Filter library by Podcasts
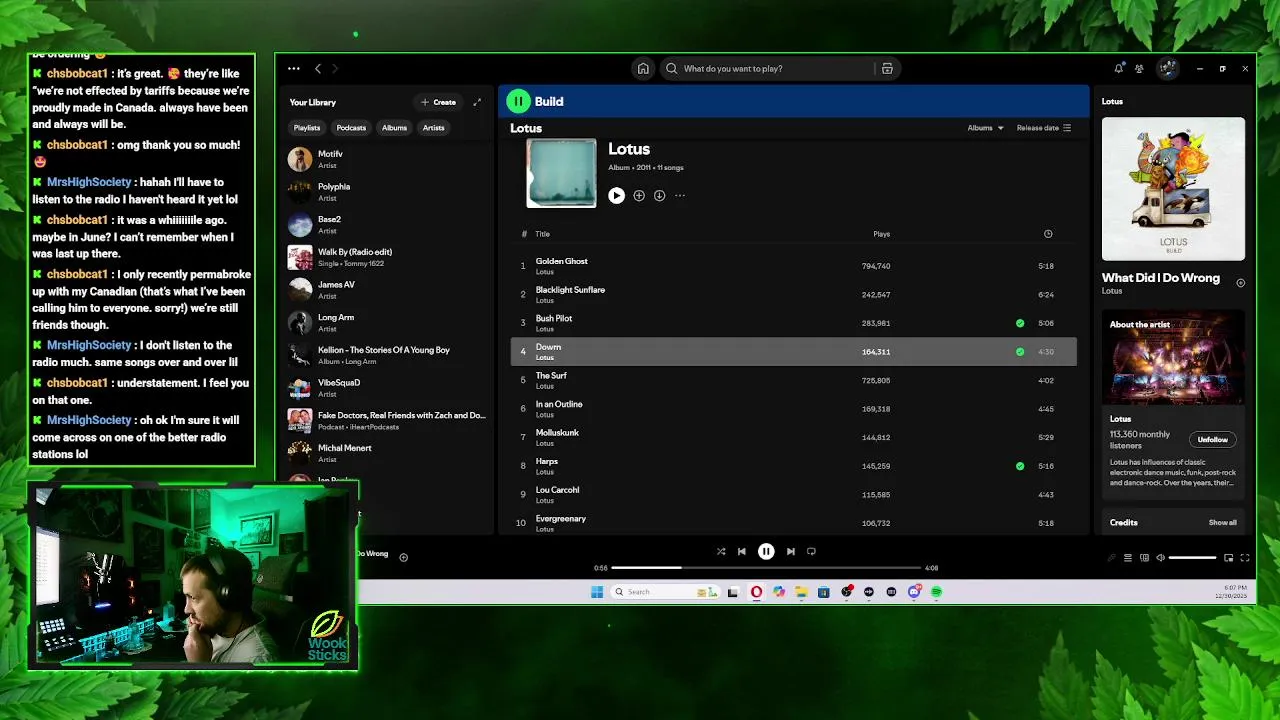 (x=351, y=128)
